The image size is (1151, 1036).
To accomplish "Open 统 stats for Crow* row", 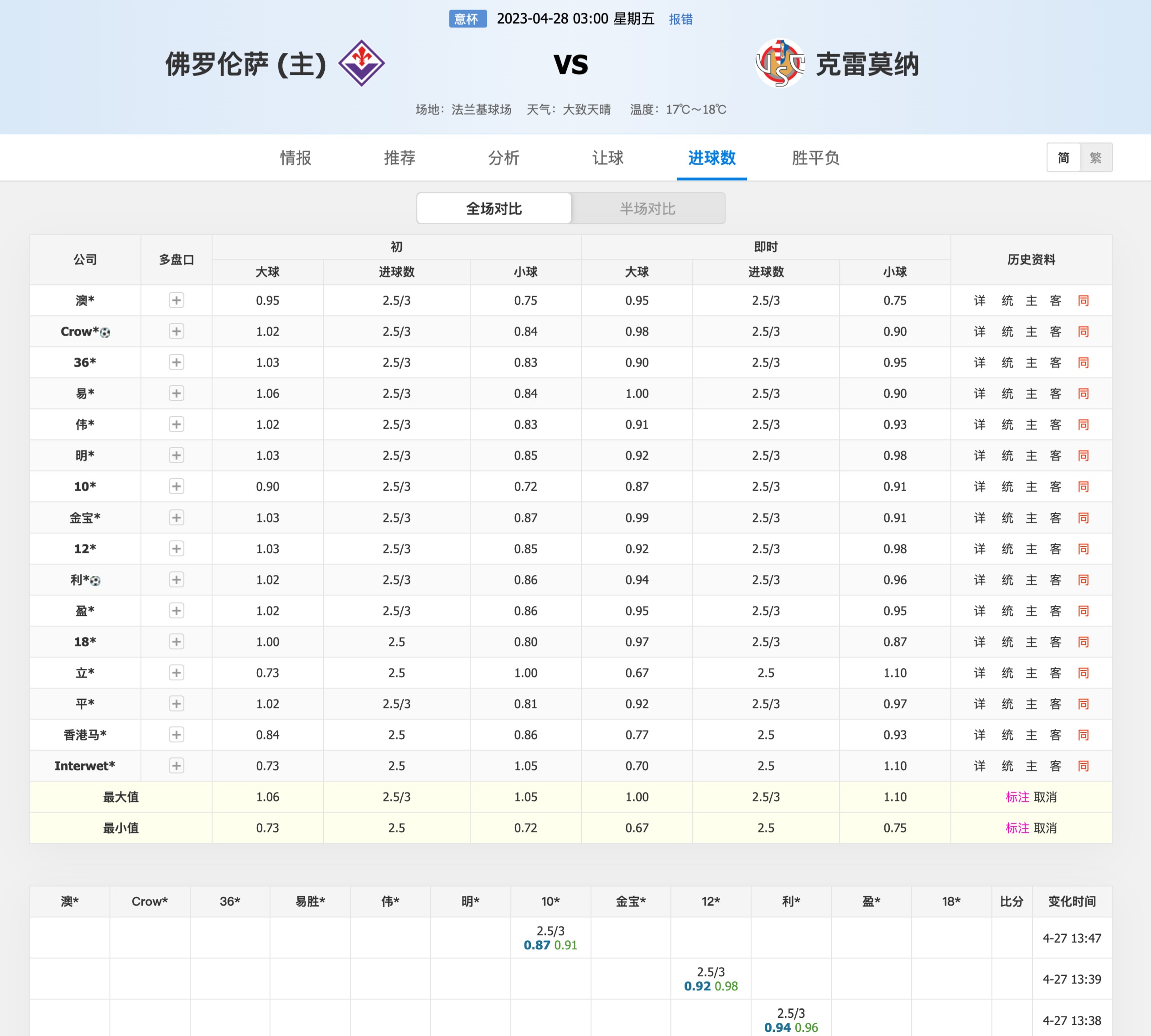I will tap(1007, 332).
